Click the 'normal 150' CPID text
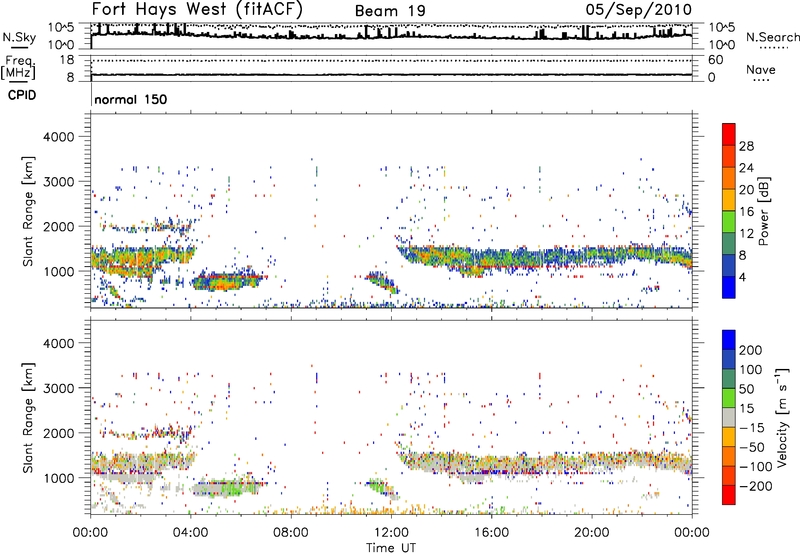800x554 pixels. pyautogui.click(x=131, y=99)
